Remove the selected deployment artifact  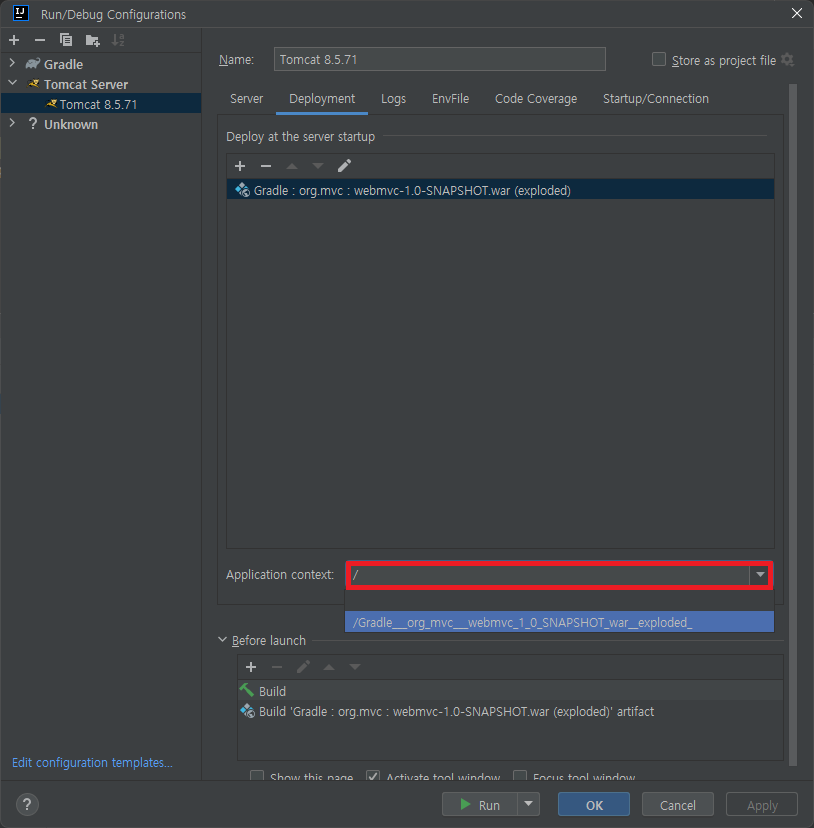coord(266,166)
